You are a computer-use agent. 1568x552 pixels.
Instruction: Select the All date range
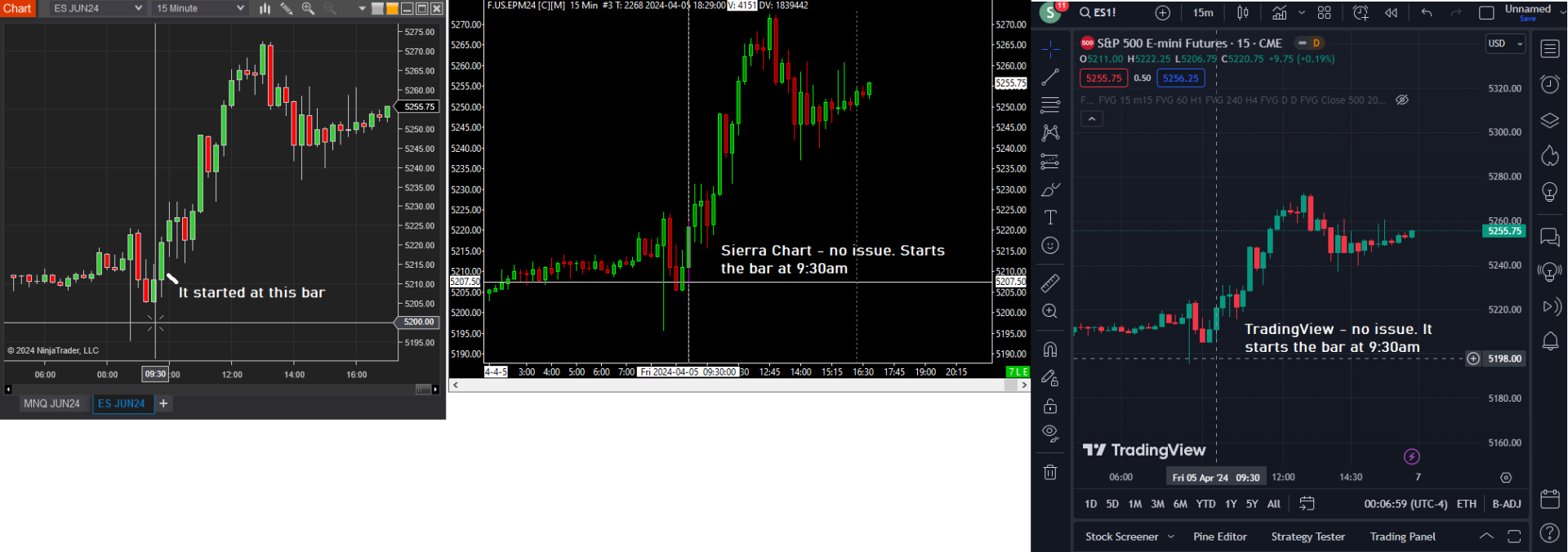(1274, 504)
